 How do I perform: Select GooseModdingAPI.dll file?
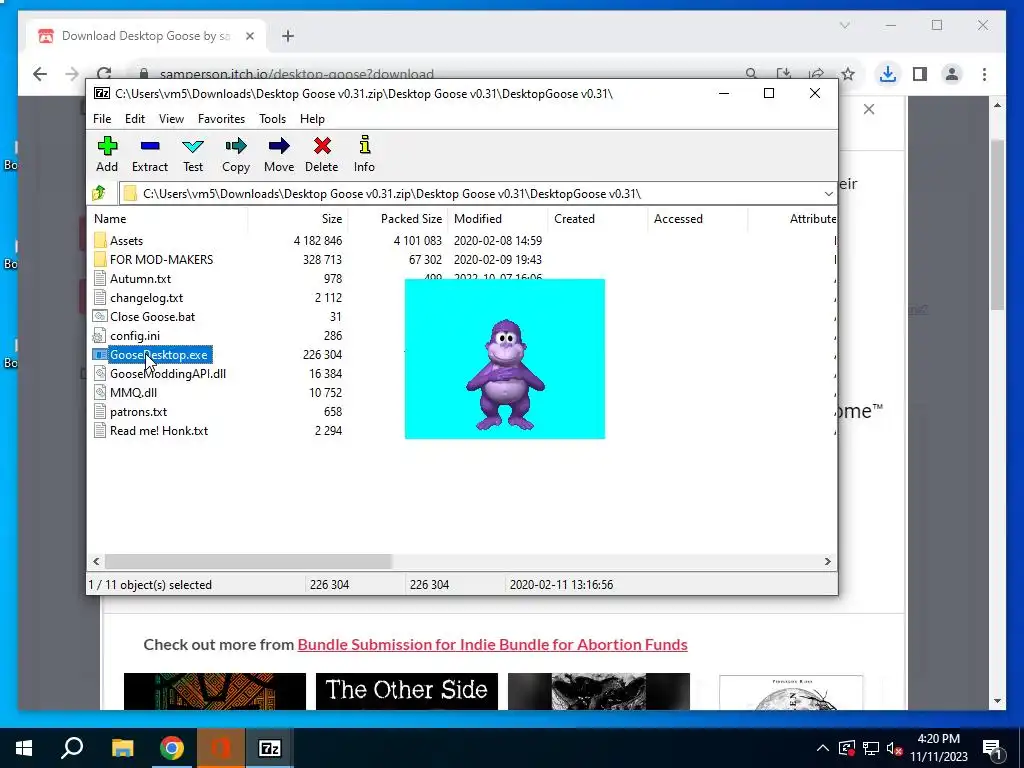tap(168, 374)
